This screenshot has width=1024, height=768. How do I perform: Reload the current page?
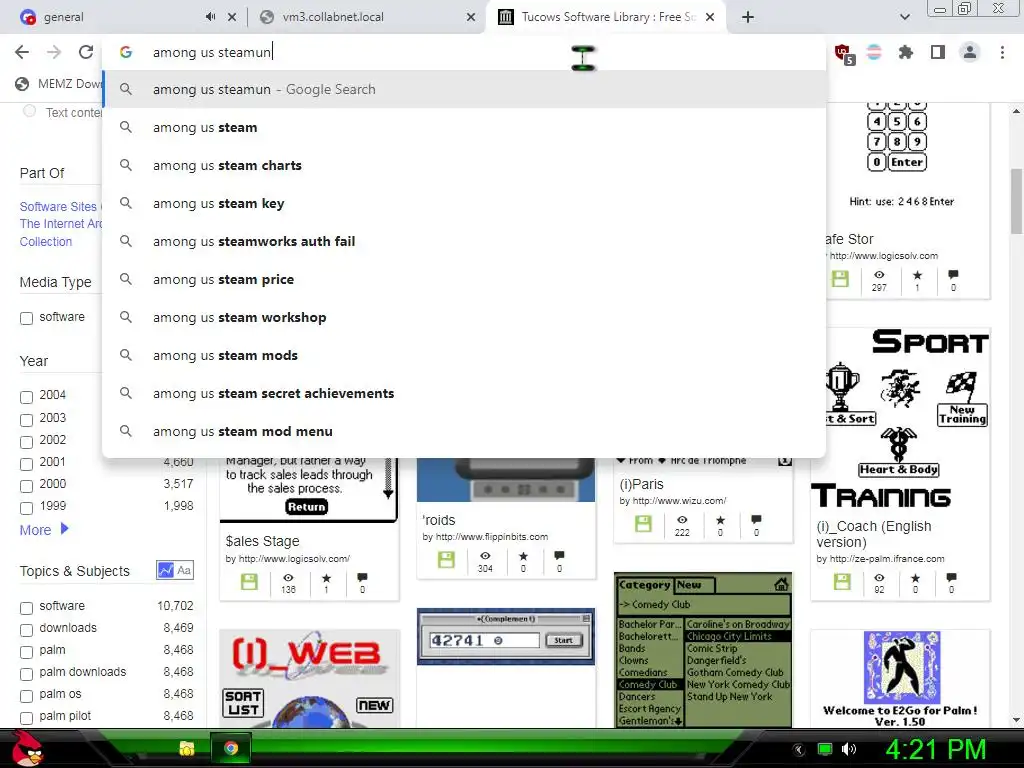(x=86, y=52)
